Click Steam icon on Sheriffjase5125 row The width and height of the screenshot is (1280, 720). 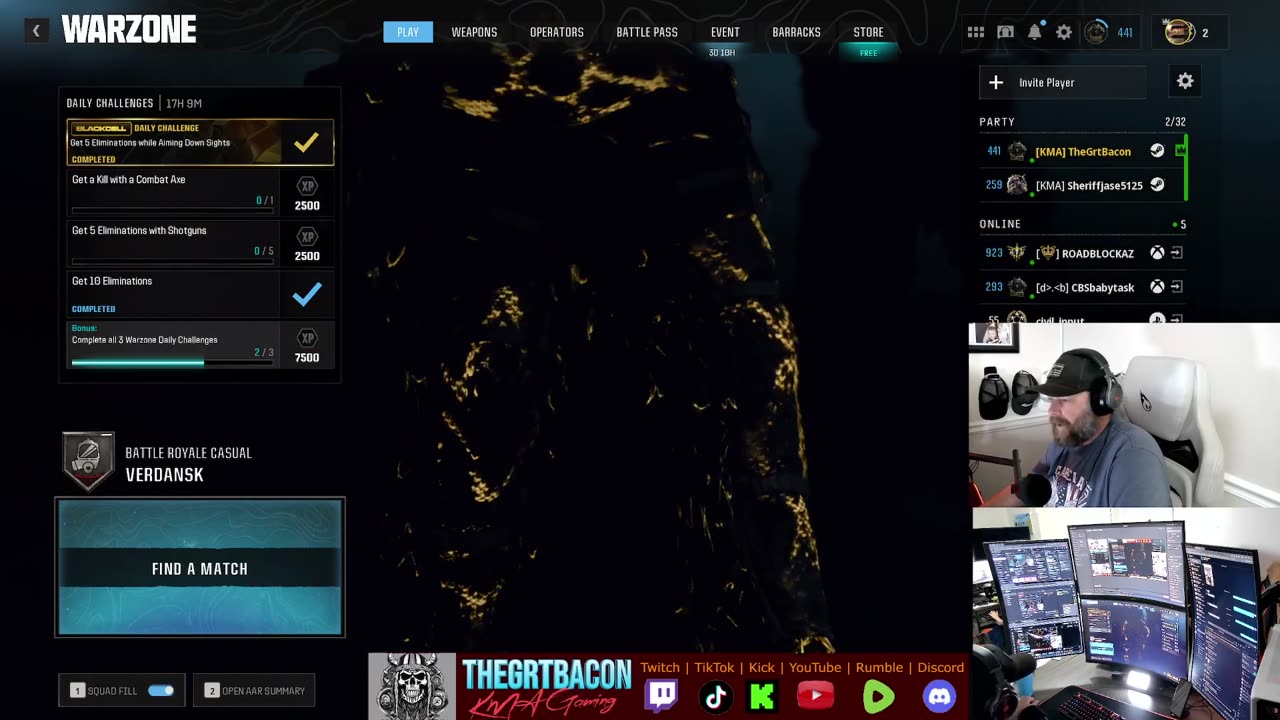[1157, 185]
